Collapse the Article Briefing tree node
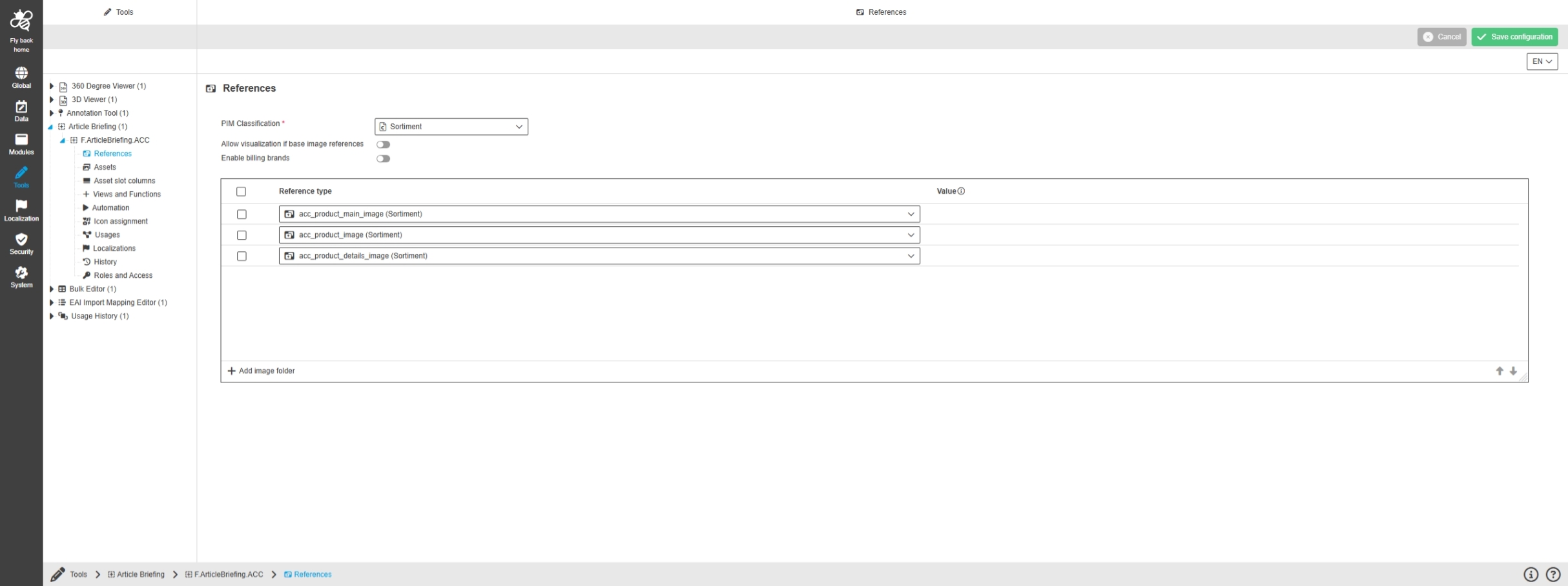The width and height of the screenshot is (1568, 586). point(51,127)
